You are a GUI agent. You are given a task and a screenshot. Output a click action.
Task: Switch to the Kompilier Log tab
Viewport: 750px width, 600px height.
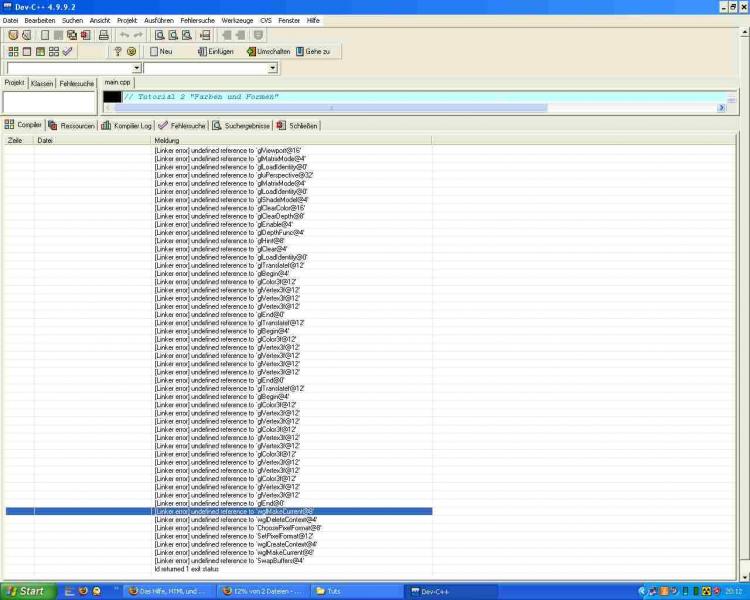pyautogui.click(x=126, y=126)
